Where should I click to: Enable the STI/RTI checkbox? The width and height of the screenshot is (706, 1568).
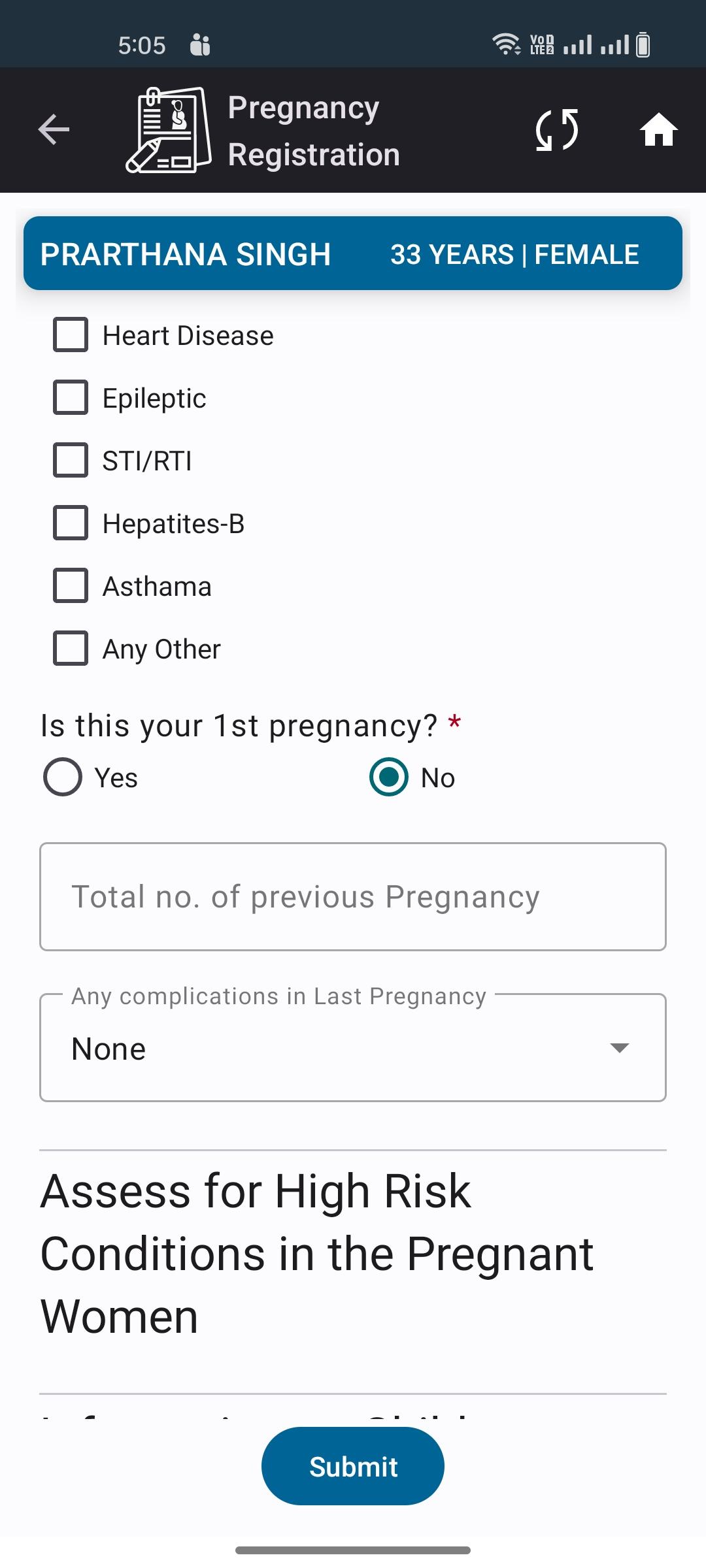[71, 461]
